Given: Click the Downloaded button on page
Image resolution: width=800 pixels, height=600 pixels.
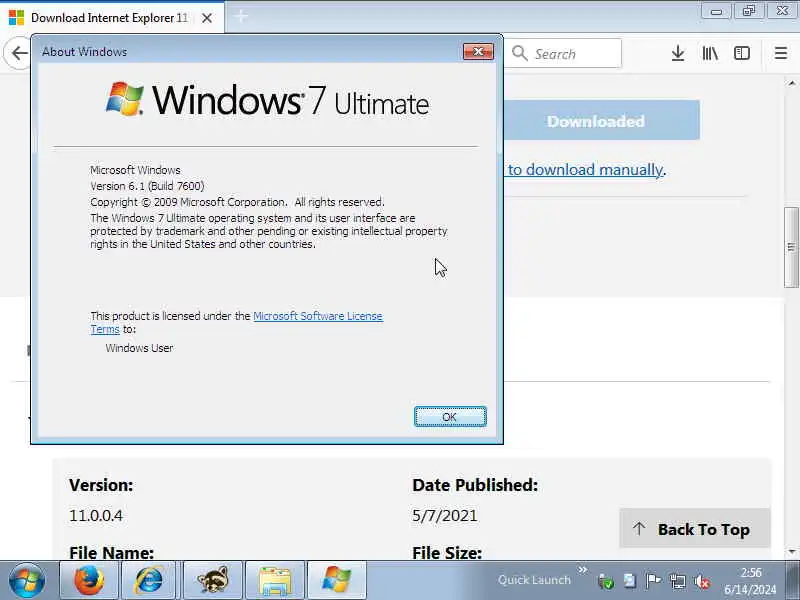Looking at the screenshot, I should coord(601,120).
